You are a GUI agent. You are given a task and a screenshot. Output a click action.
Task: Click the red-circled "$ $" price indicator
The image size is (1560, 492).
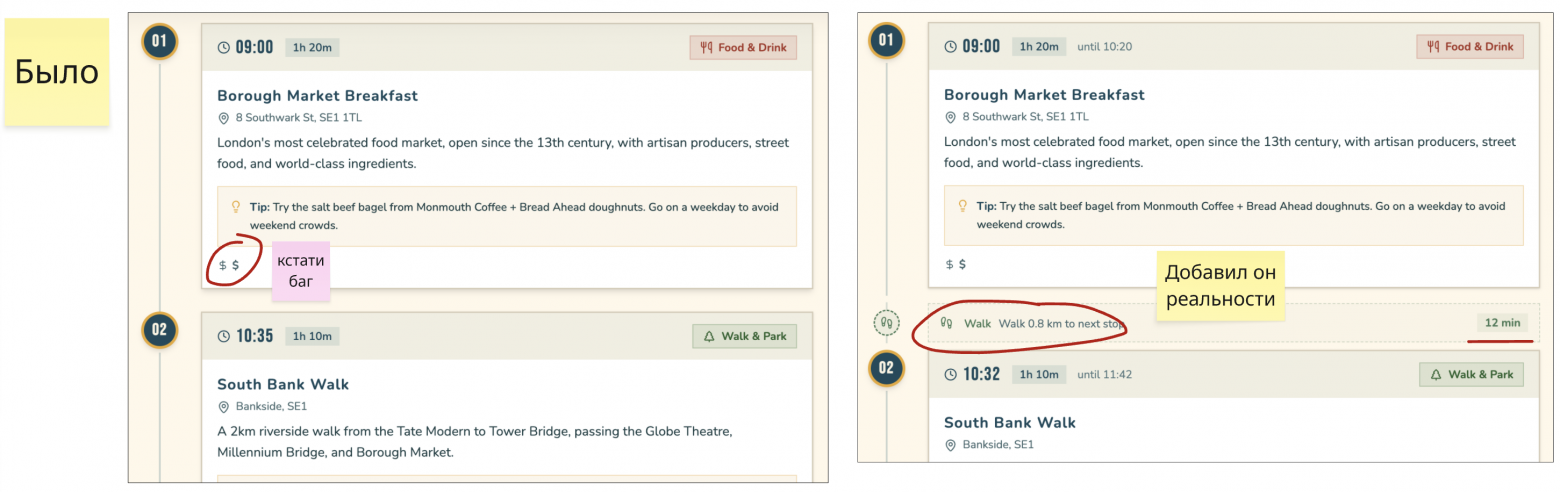pos(230,265)
